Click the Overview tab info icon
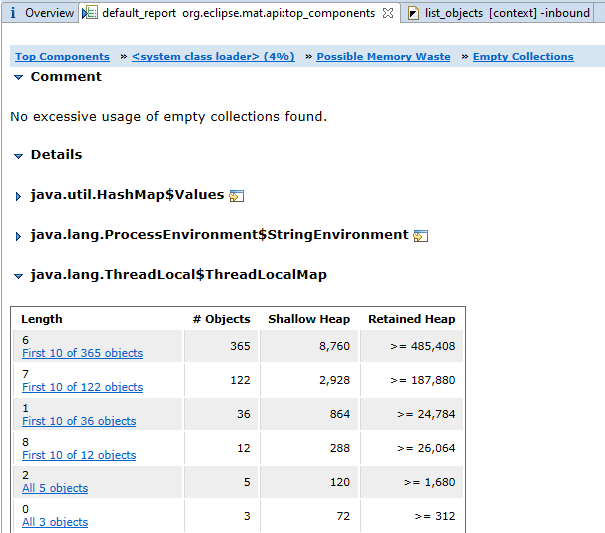Image resolution: width=605 pixels, height=533 pixels. point(13,13)
